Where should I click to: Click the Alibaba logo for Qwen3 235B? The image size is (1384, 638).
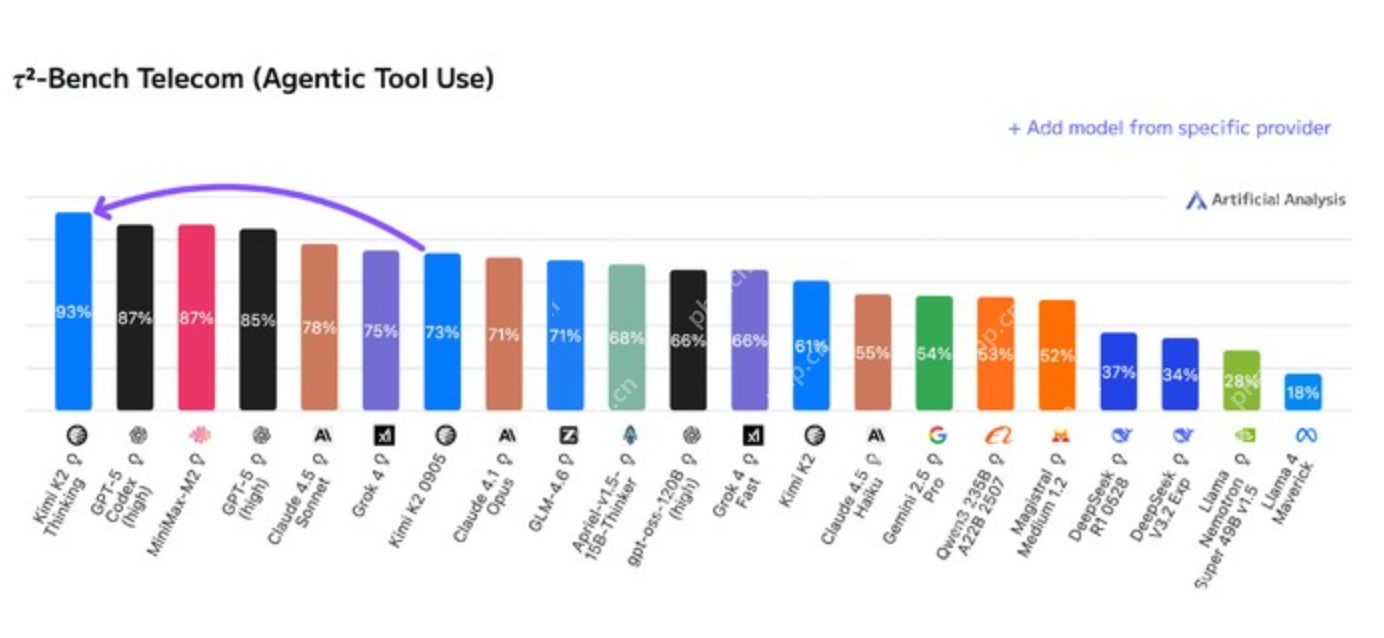998,435
